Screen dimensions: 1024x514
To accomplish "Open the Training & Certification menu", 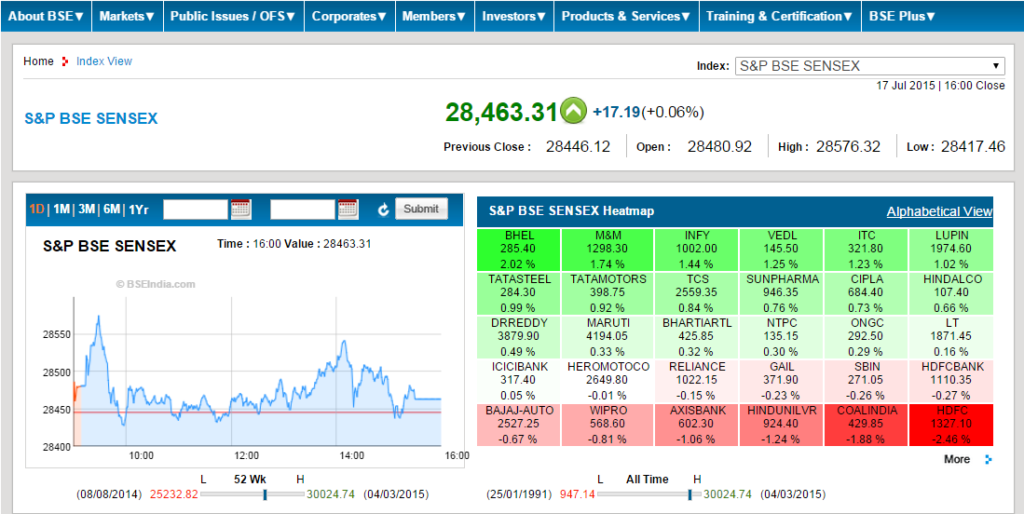I will click(780, 16).
